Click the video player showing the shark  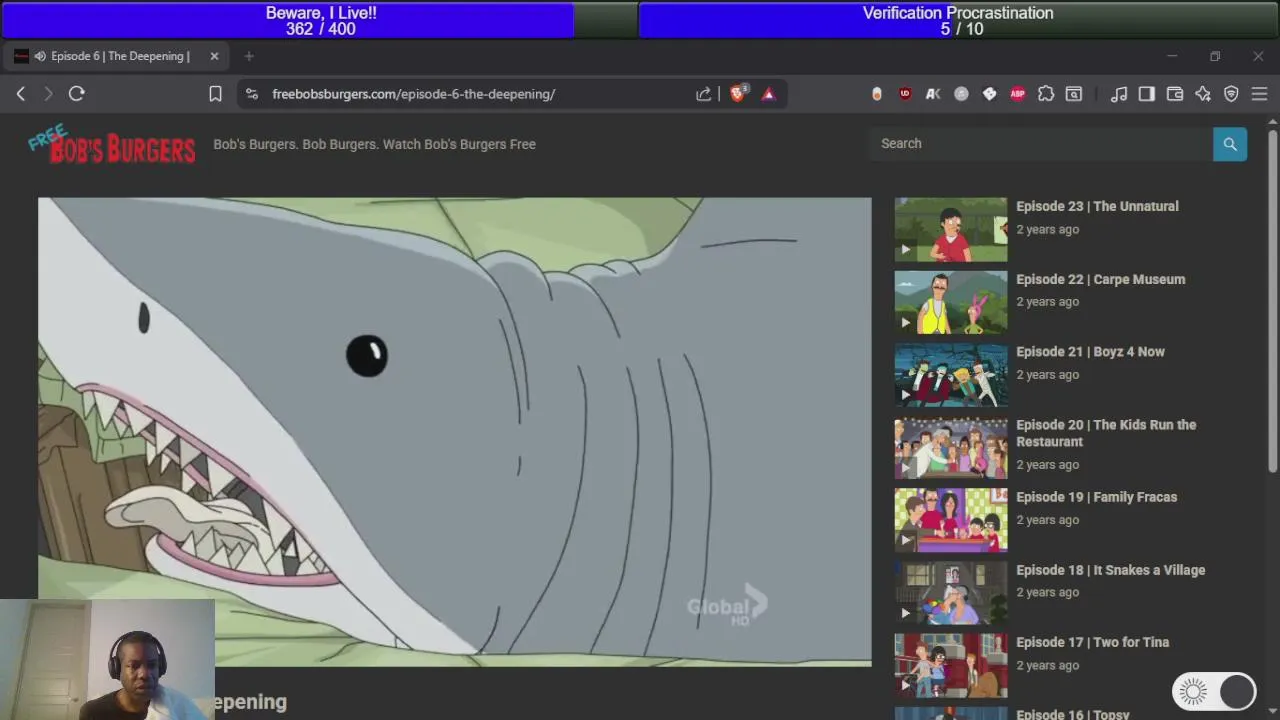455,432
